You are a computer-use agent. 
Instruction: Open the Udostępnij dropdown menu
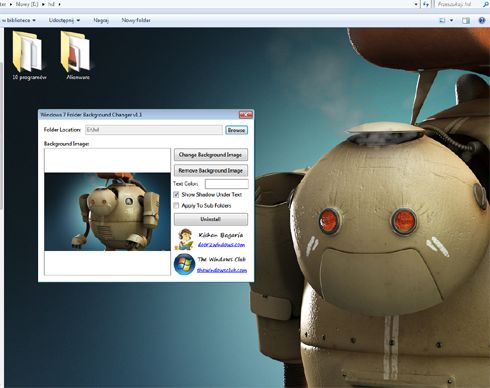[64, 20]
